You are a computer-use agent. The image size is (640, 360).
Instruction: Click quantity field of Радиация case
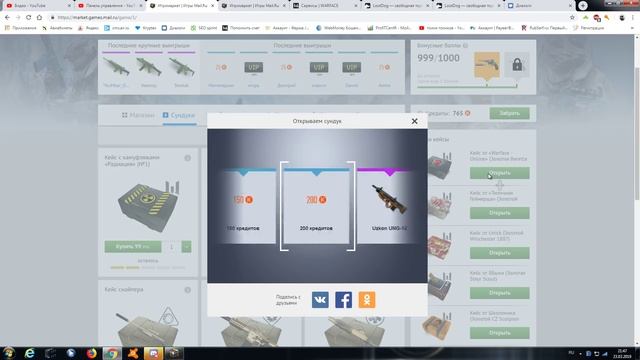(x=171, y=247)
